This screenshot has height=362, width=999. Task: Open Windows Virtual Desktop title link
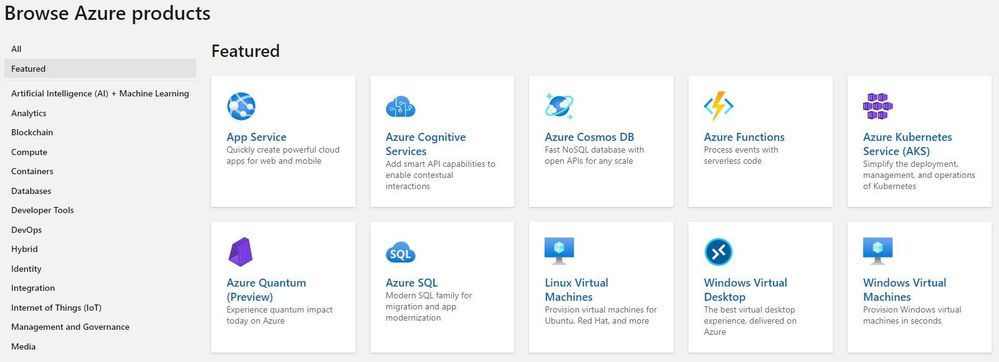click(745, 289)
